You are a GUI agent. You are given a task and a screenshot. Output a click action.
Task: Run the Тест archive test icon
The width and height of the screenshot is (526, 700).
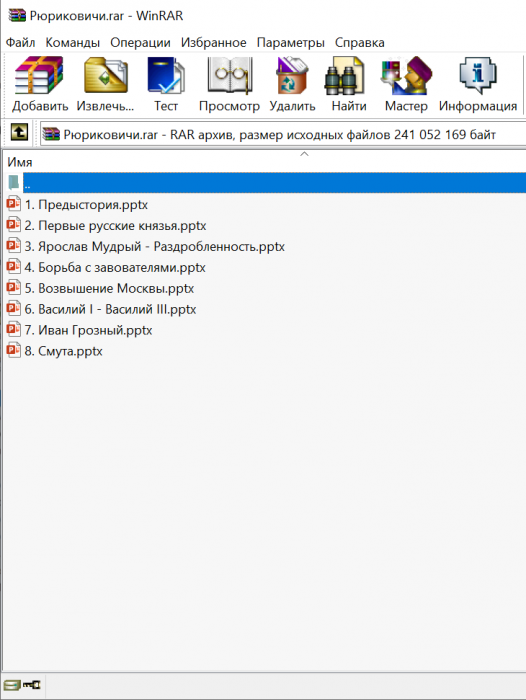[166, 76]
